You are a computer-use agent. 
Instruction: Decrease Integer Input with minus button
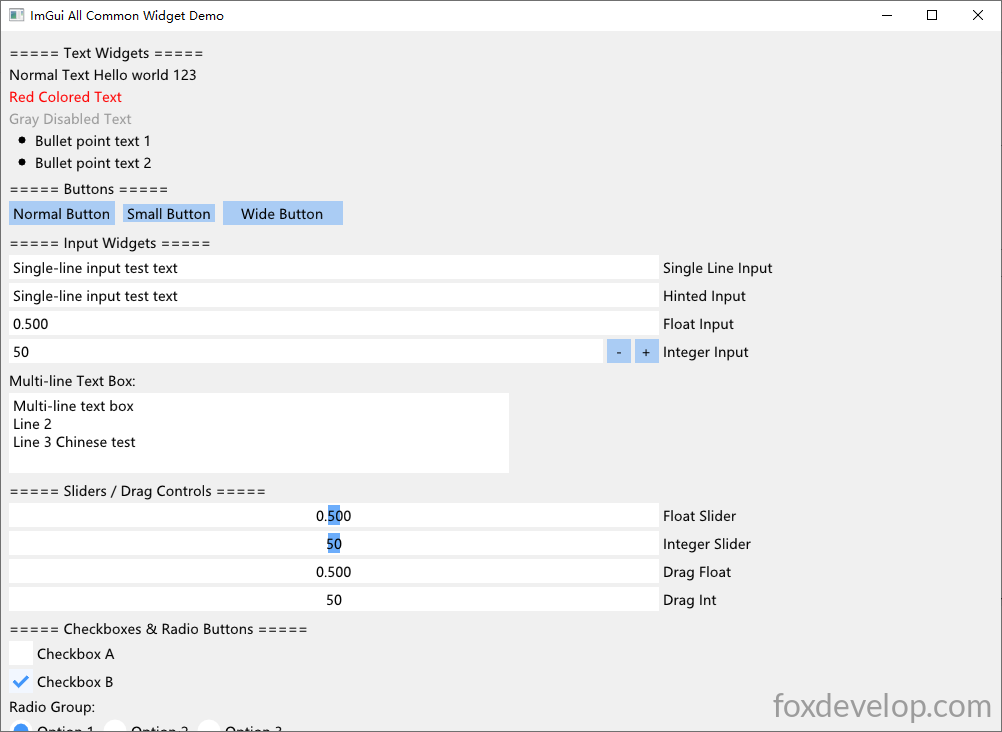[619, 352]
